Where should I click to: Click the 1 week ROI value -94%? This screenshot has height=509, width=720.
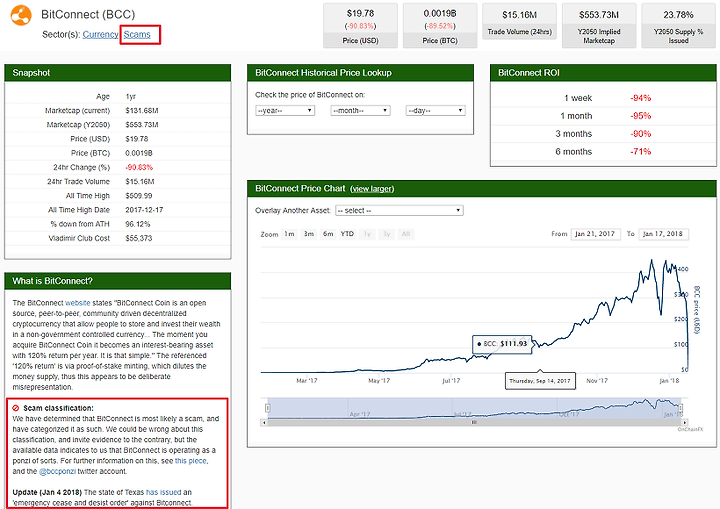641,98
